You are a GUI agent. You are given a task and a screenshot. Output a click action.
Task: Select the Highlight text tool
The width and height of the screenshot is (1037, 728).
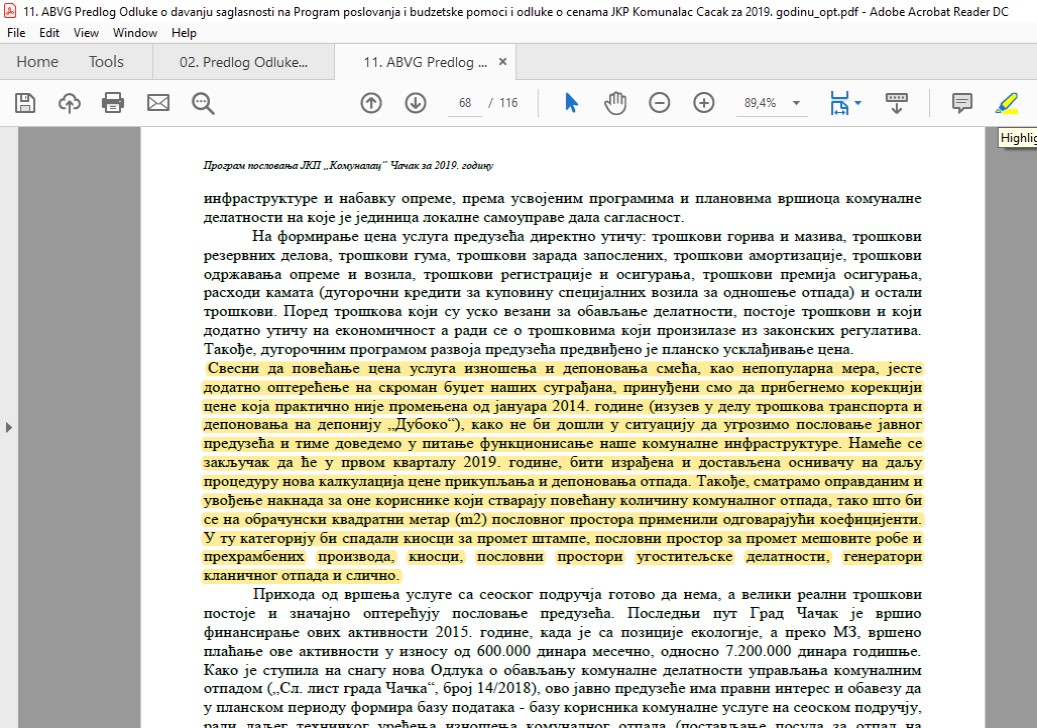click(1007, 103)
